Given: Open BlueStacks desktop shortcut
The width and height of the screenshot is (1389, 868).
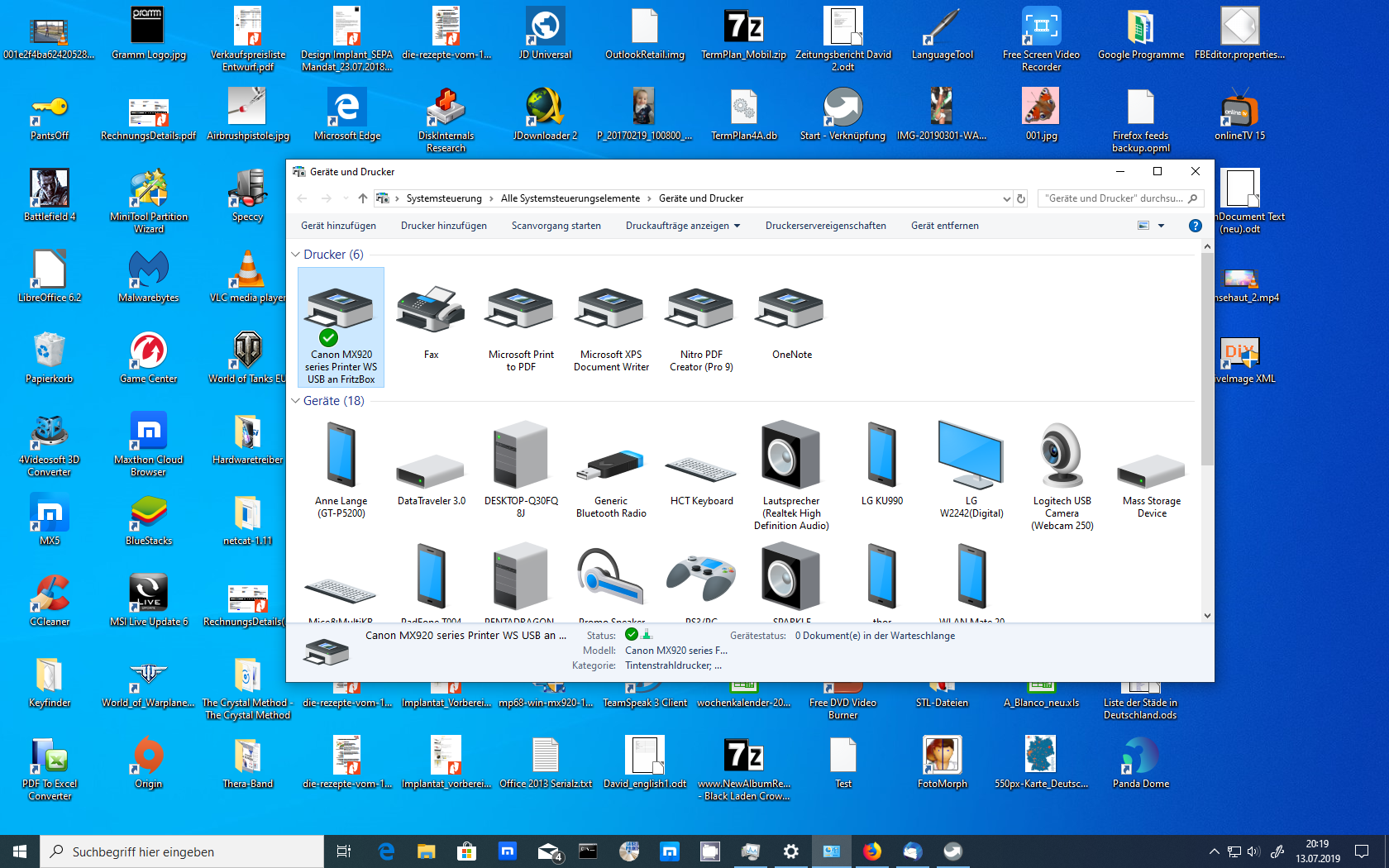Looking at the screenshot, I should pos(149,520).
